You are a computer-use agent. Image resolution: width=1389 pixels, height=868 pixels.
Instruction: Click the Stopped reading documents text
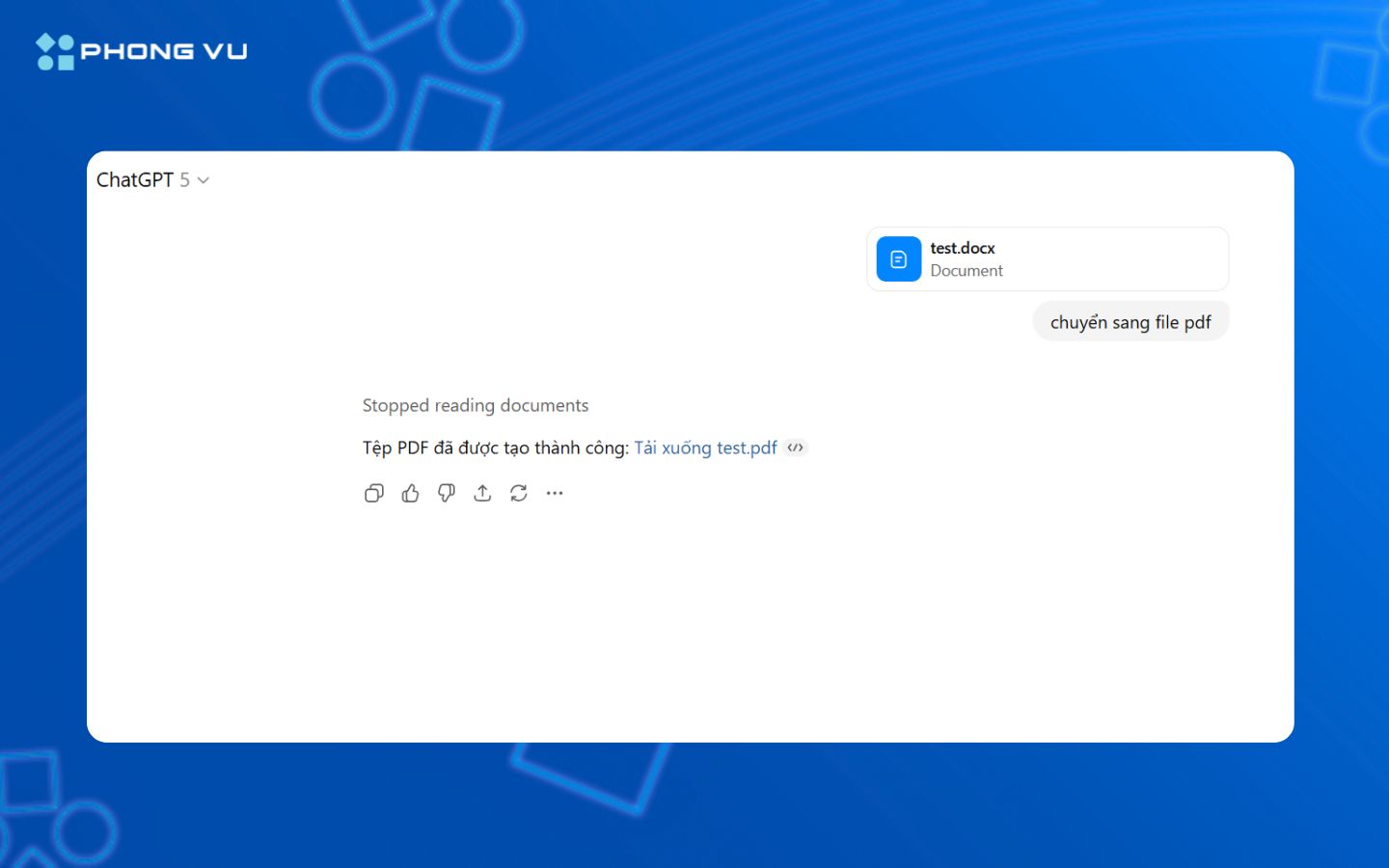[475, 405]
